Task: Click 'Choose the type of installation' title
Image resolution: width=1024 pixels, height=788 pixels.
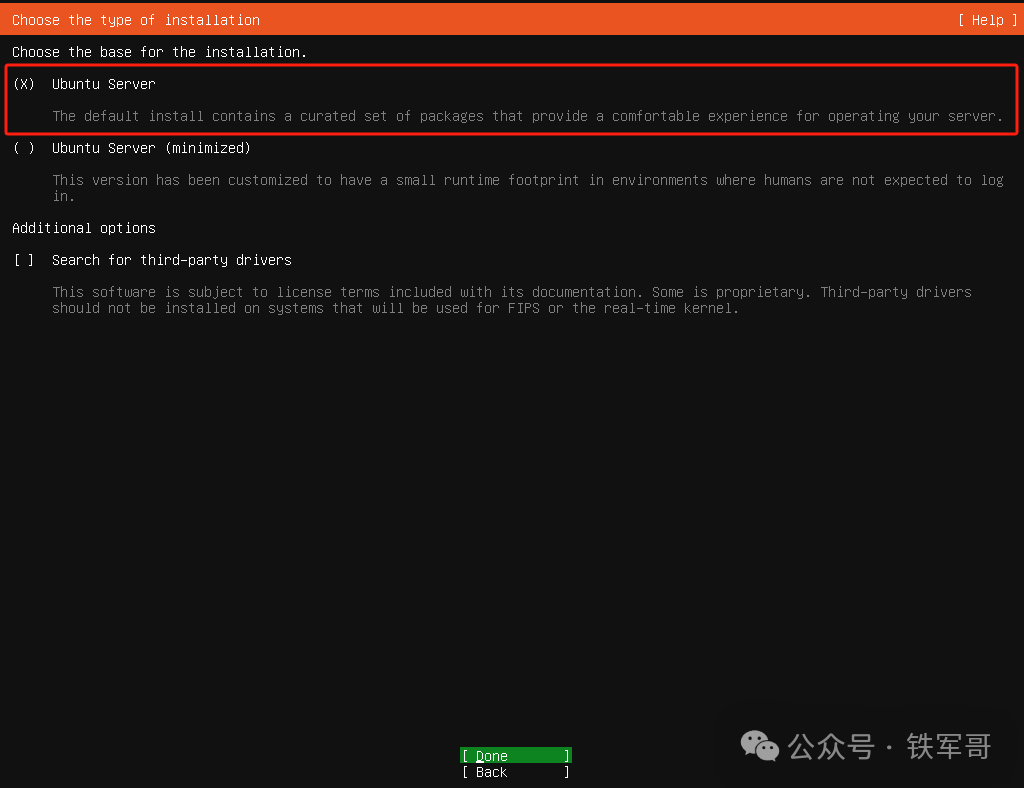Action: 136,20
